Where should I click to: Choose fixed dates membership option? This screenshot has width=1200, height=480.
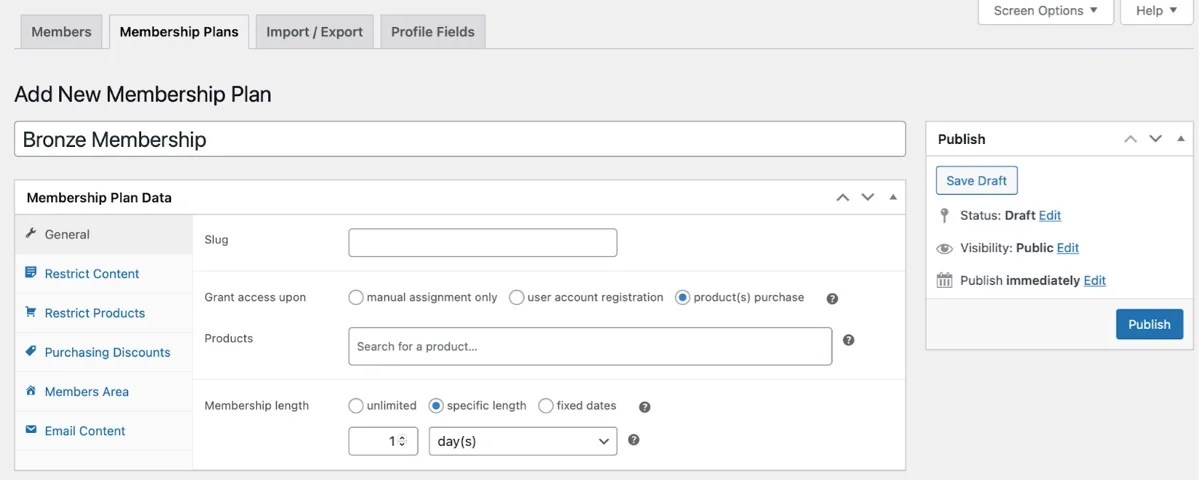546,405
